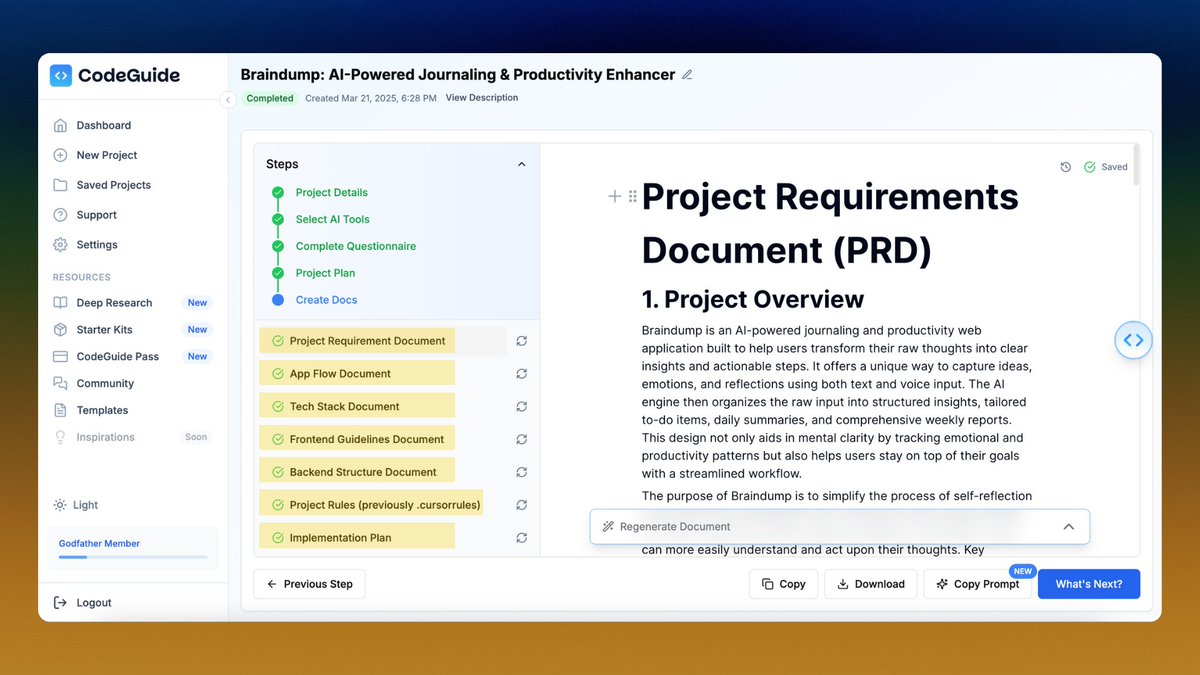Click the CodeGuide logo icon
The height and width of the screenshot is (675, 1200).
pyautogui.click(x=61, y=75)
